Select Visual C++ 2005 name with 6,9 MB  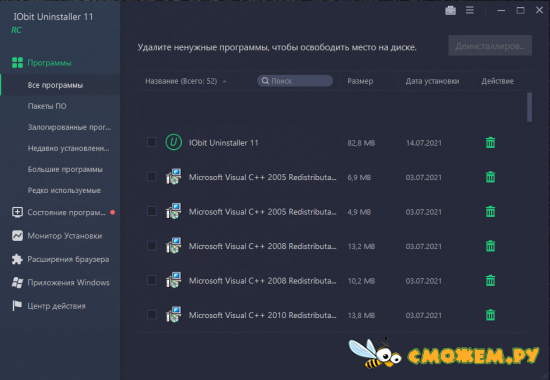[262, 177]
